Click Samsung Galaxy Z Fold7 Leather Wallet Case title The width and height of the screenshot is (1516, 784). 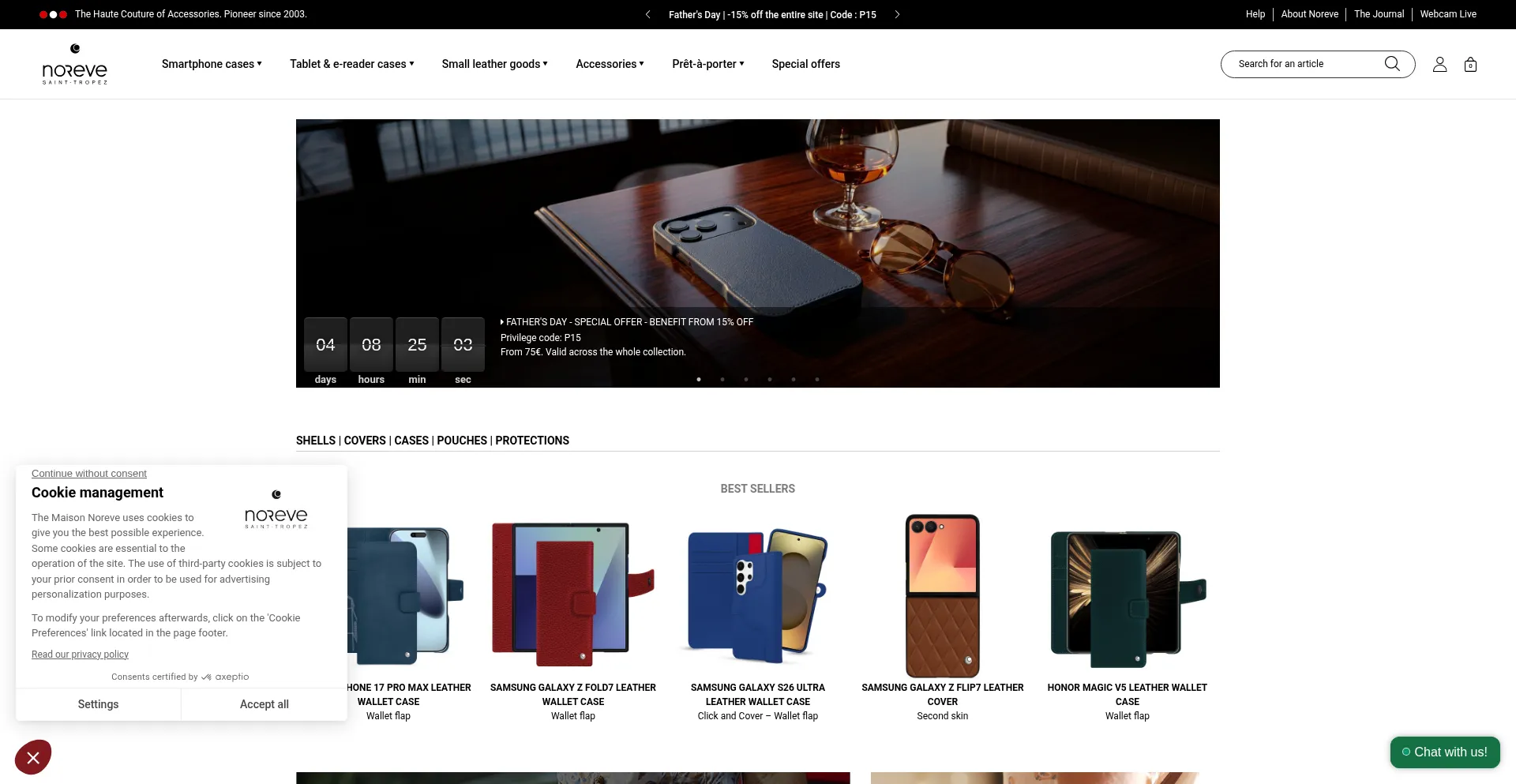click(573, 695)
